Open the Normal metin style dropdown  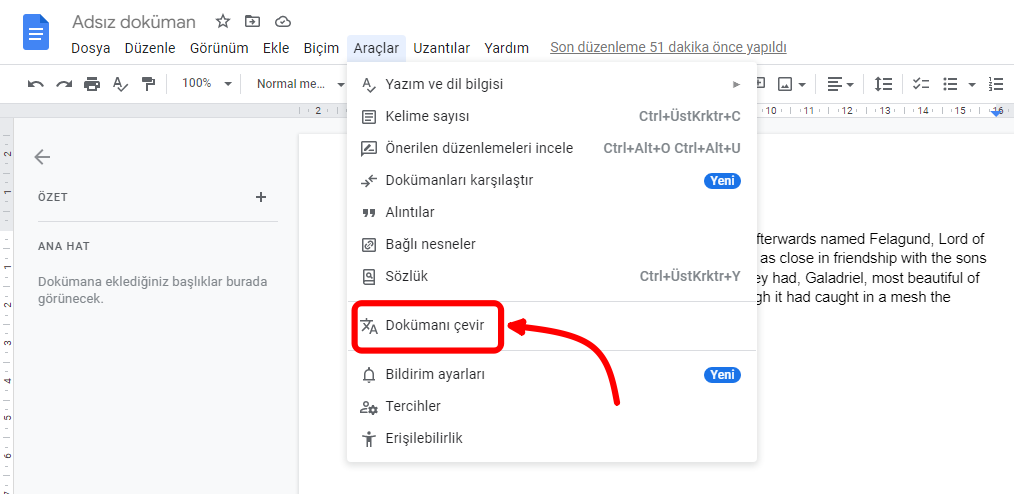point(297,84)
